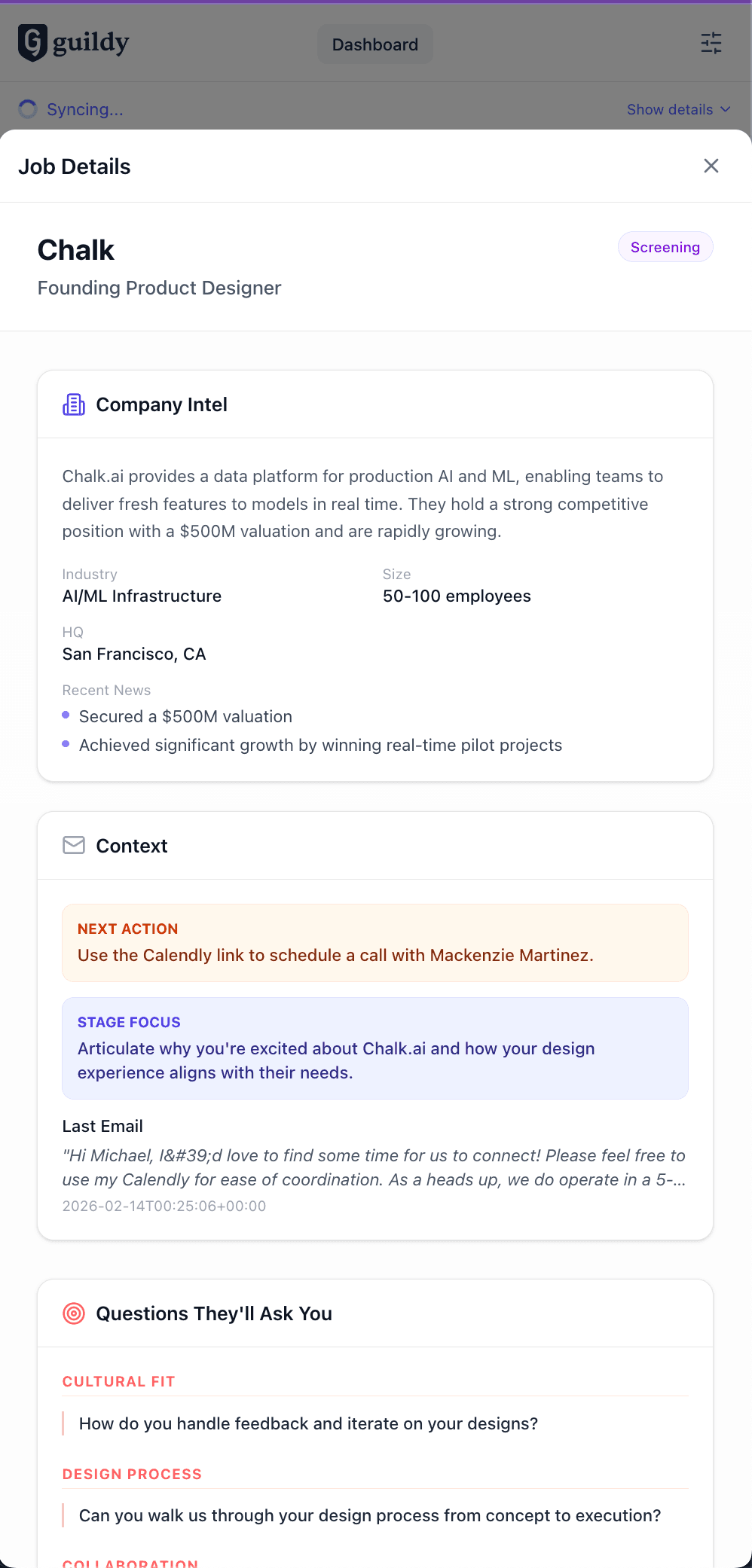Click the Last Email preview text
Screen dimensions: 752x1568
coord(373,1167)
